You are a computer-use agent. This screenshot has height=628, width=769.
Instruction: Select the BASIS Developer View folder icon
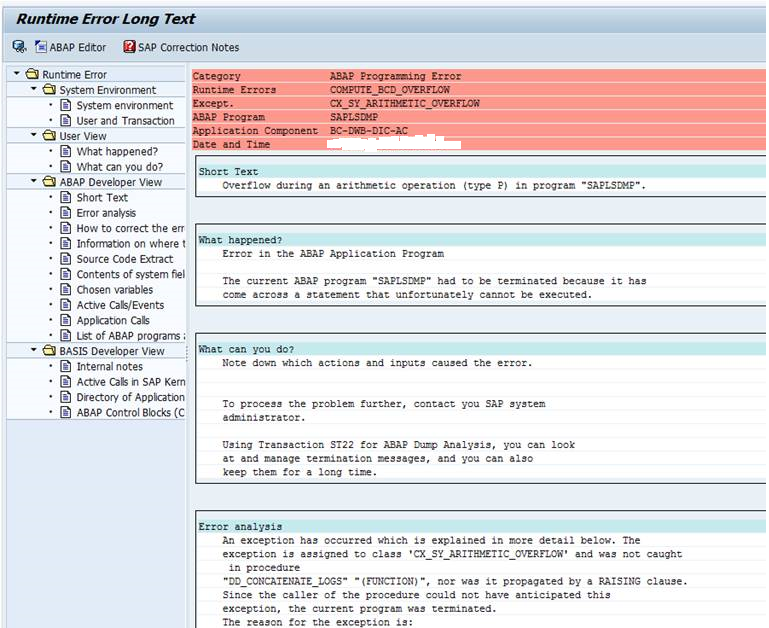point(50,350)
